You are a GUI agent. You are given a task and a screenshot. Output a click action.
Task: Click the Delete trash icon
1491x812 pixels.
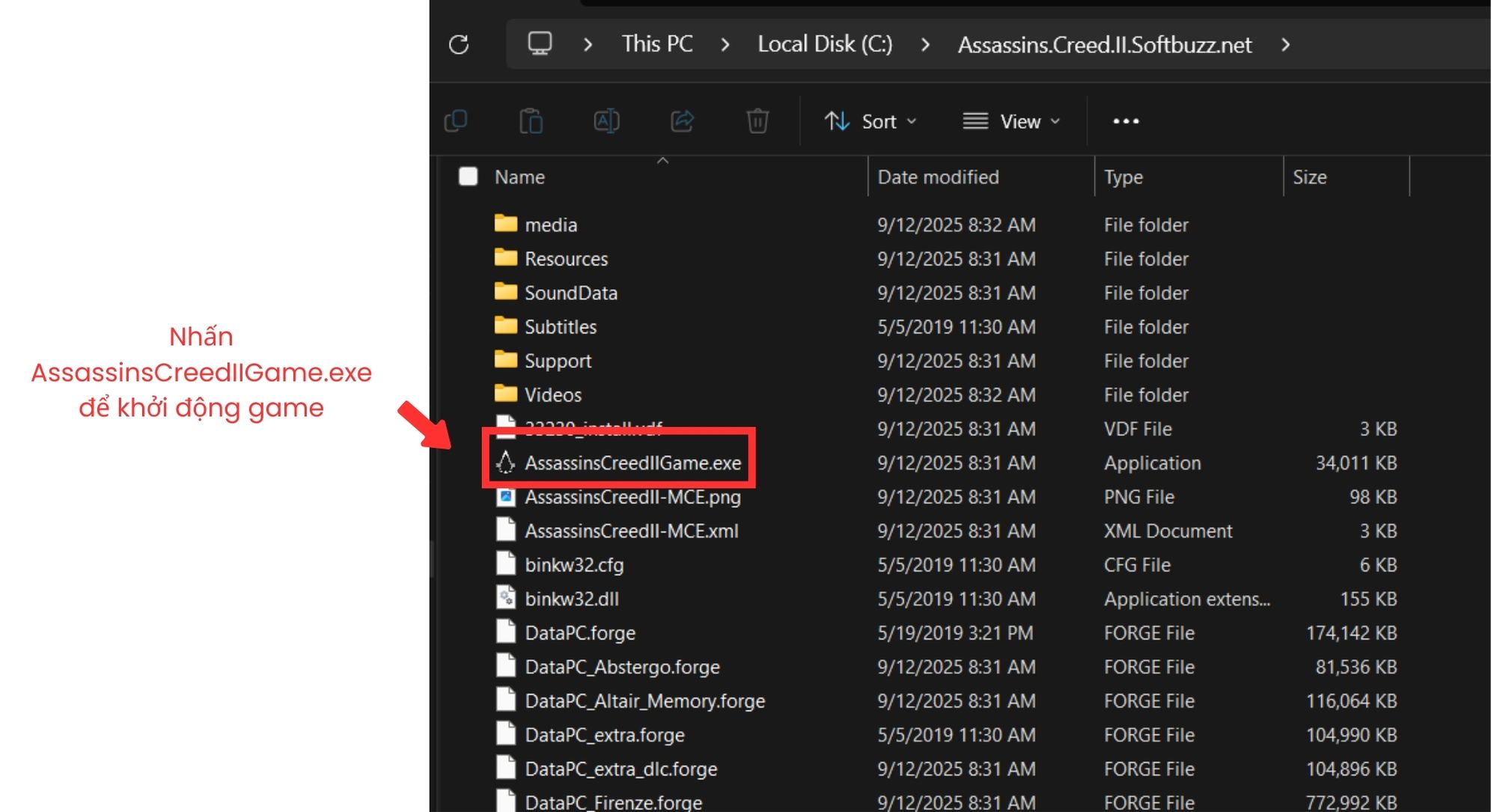point(757,120)
